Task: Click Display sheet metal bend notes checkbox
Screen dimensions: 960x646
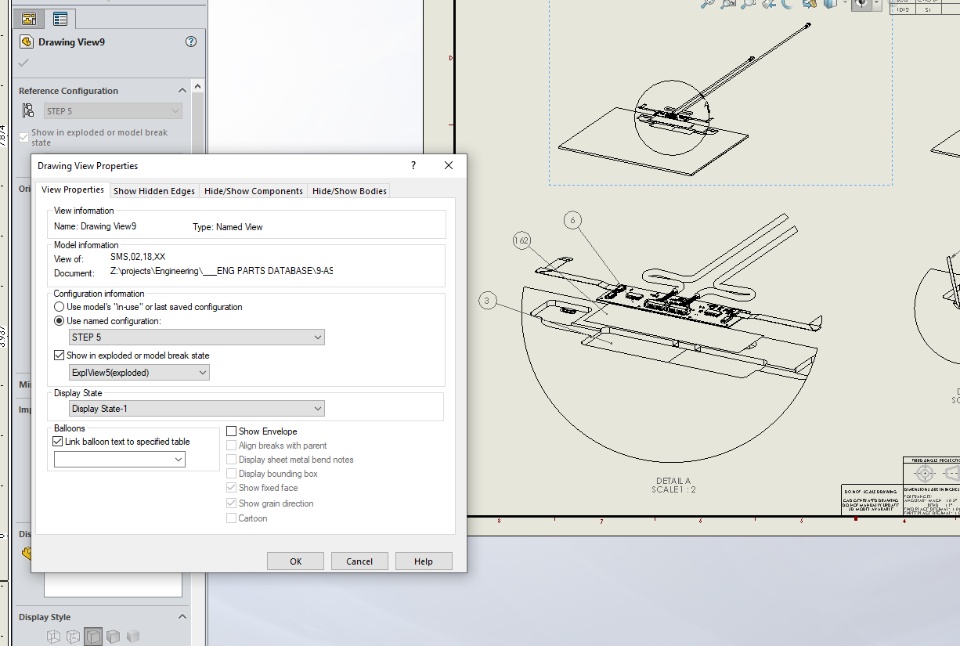Action: (x=231, y=460)
